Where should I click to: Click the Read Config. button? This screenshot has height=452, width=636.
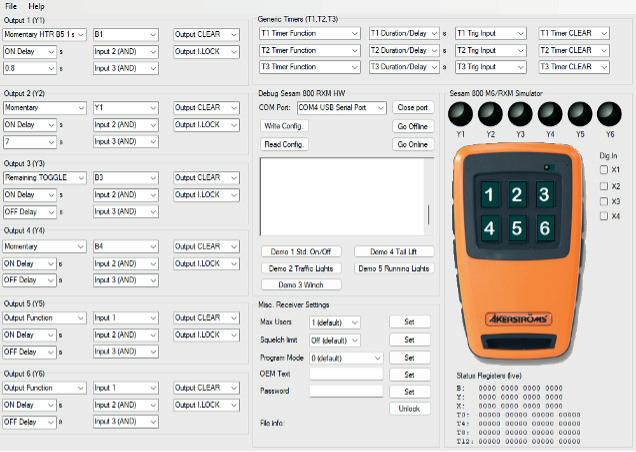coord(284,144)
